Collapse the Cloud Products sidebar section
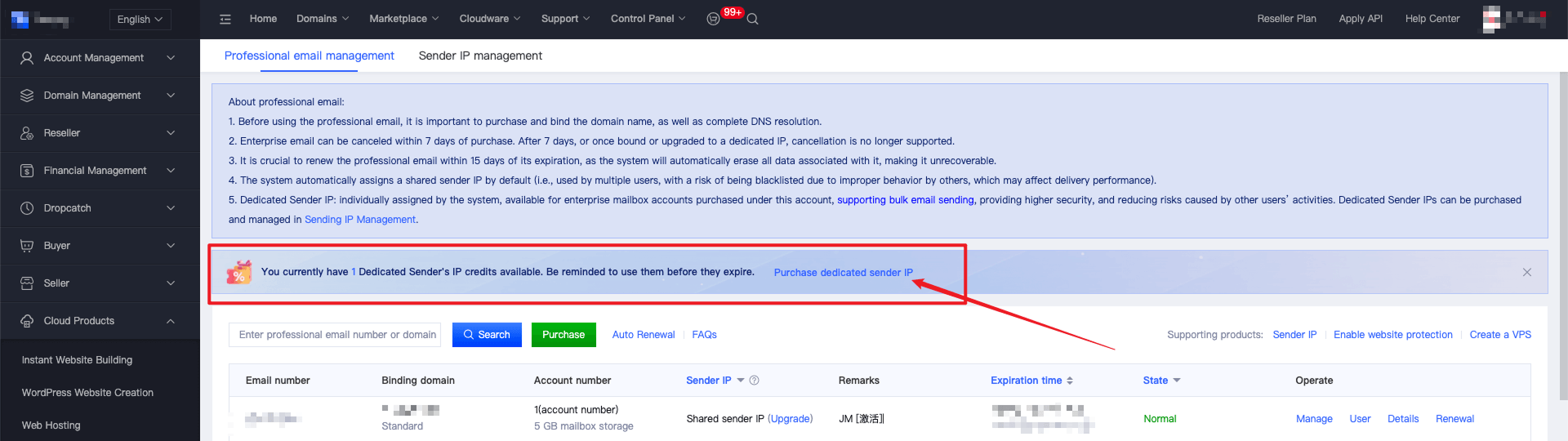 click(x=100, y=321)
